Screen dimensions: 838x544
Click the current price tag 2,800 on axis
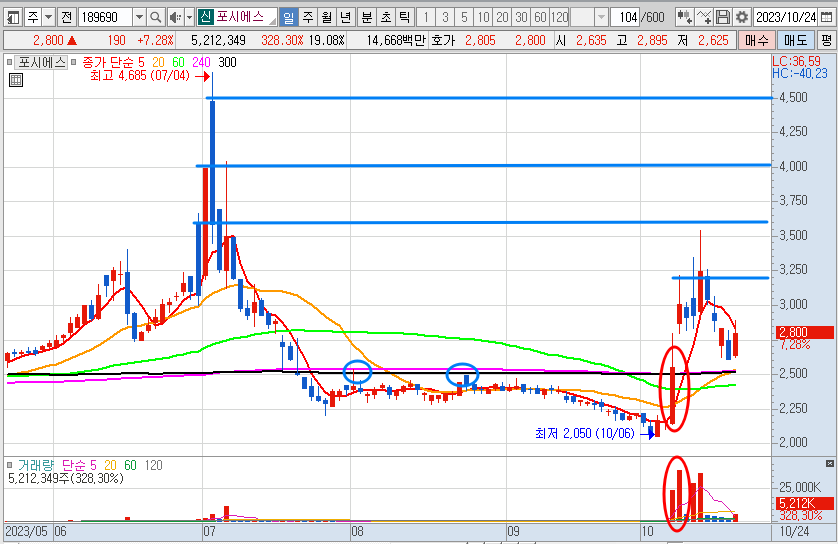804,332
